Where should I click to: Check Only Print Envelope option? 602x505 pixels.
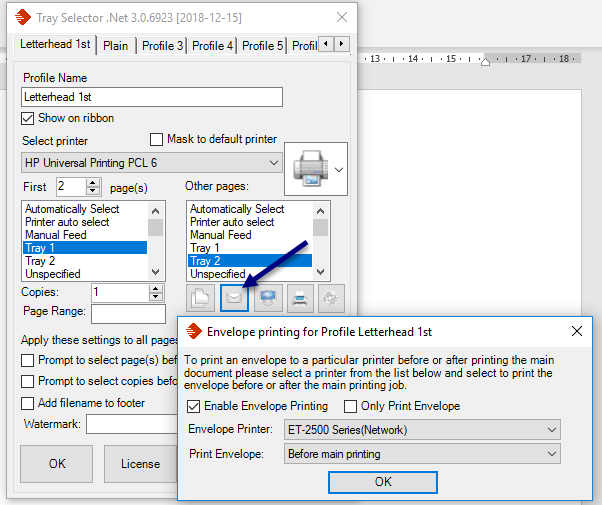point(351,406)
